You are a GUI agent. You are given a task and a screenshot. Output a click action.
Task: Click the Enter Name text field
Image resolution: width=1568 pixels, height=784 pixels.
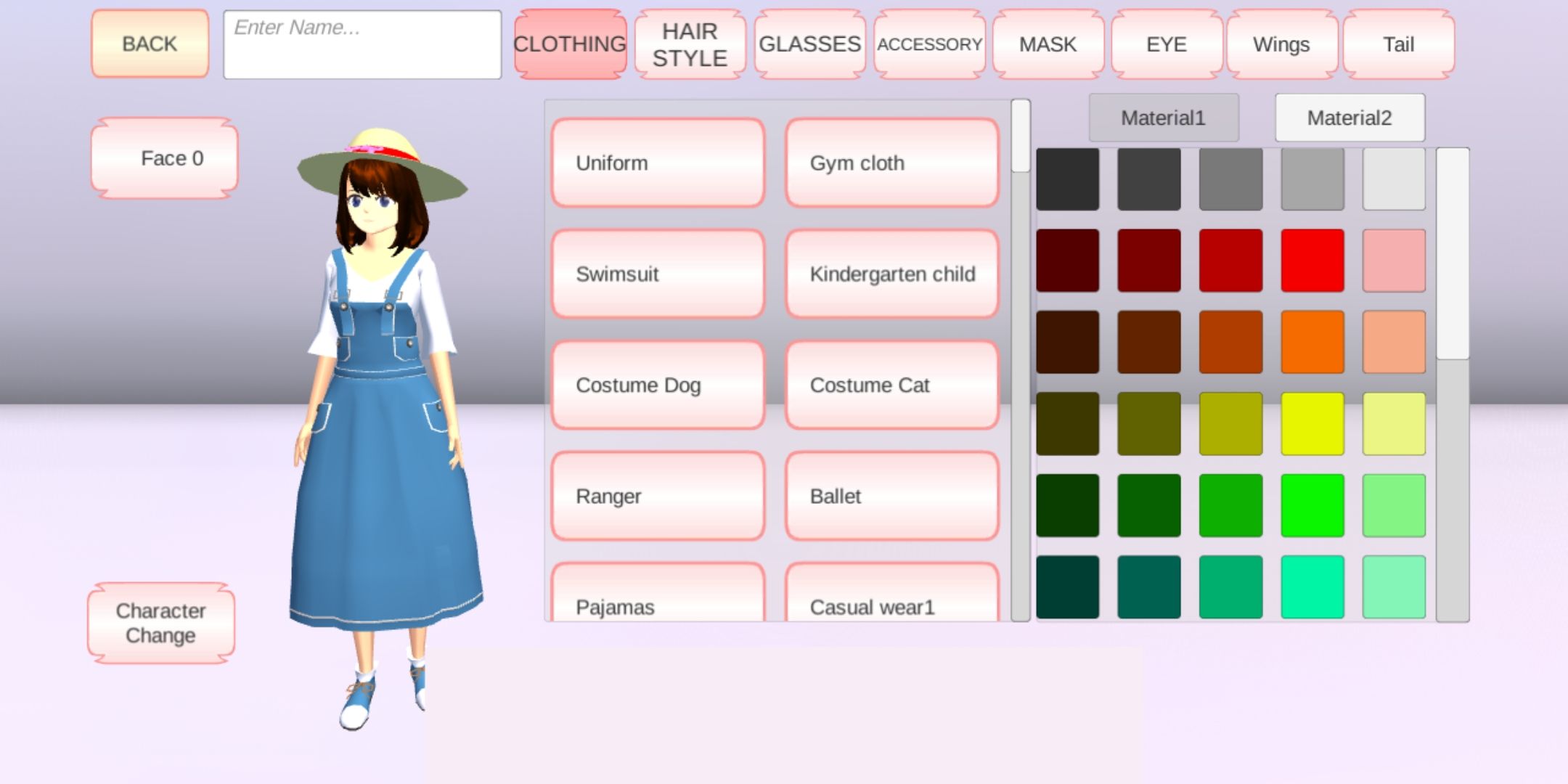[362, 44]
